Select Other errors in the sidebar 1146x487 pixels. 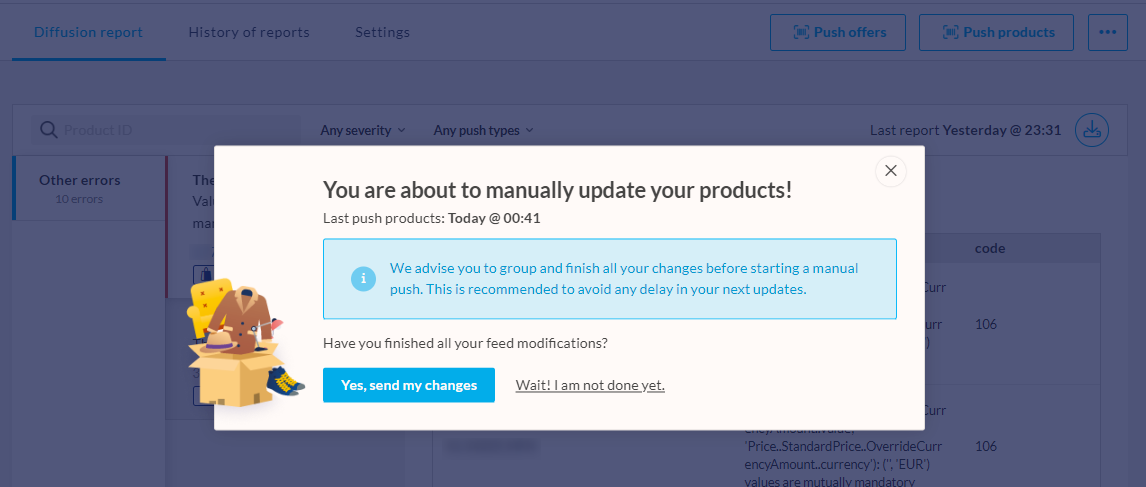click(x=80, y=187)
